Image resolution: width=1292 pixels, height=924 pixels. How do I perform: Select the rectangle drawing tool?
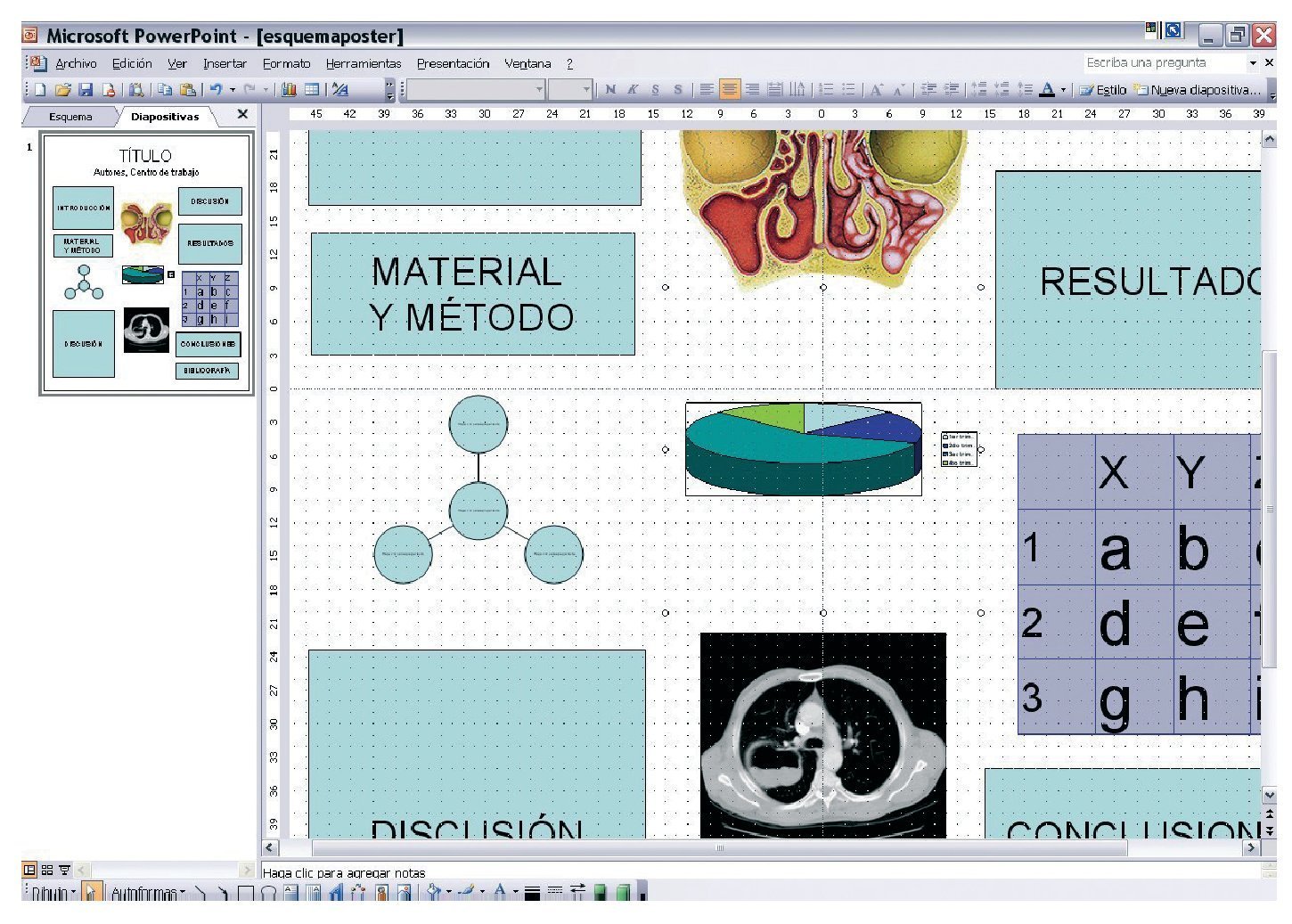click(246, 893)
